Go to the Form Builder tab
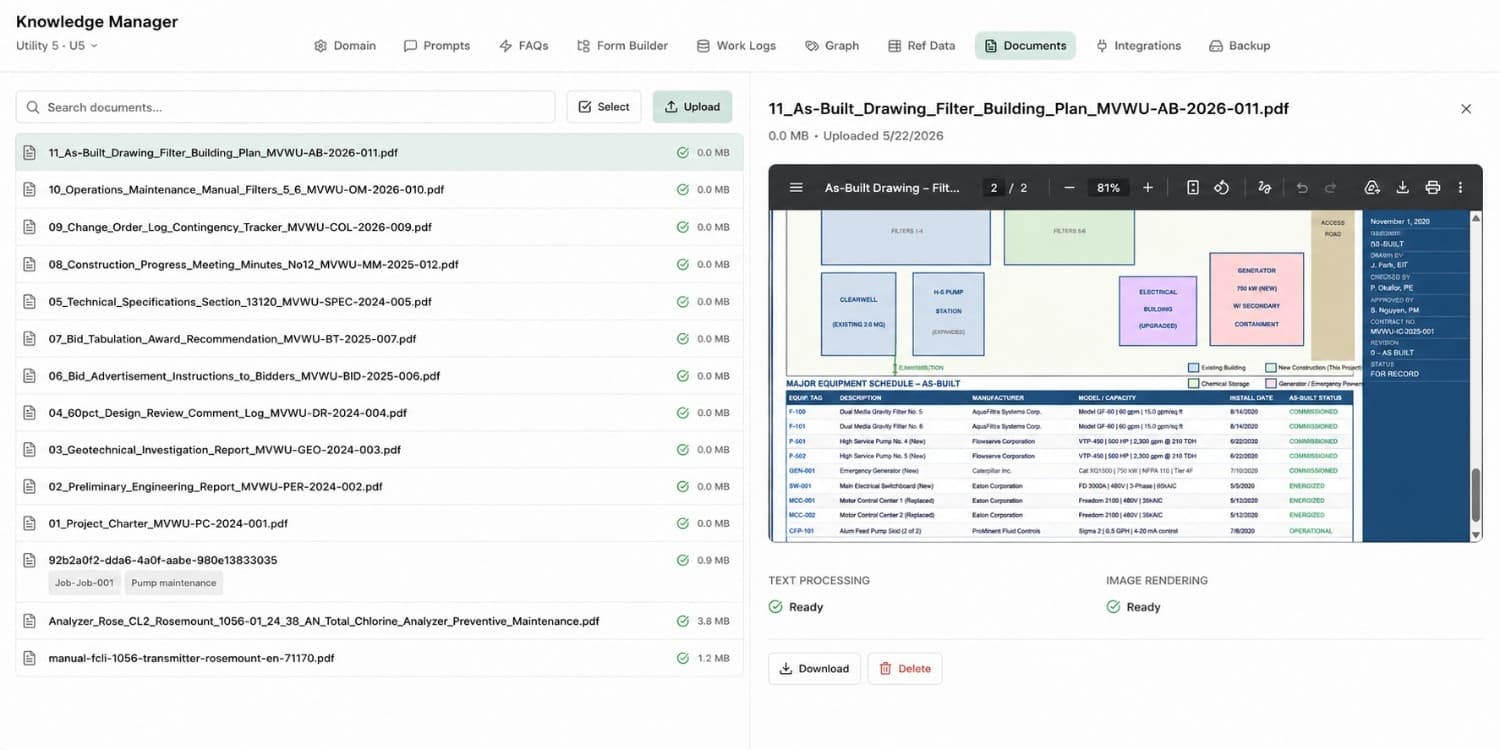This screenshot has width=1500, height=750. tap(622, 45)
